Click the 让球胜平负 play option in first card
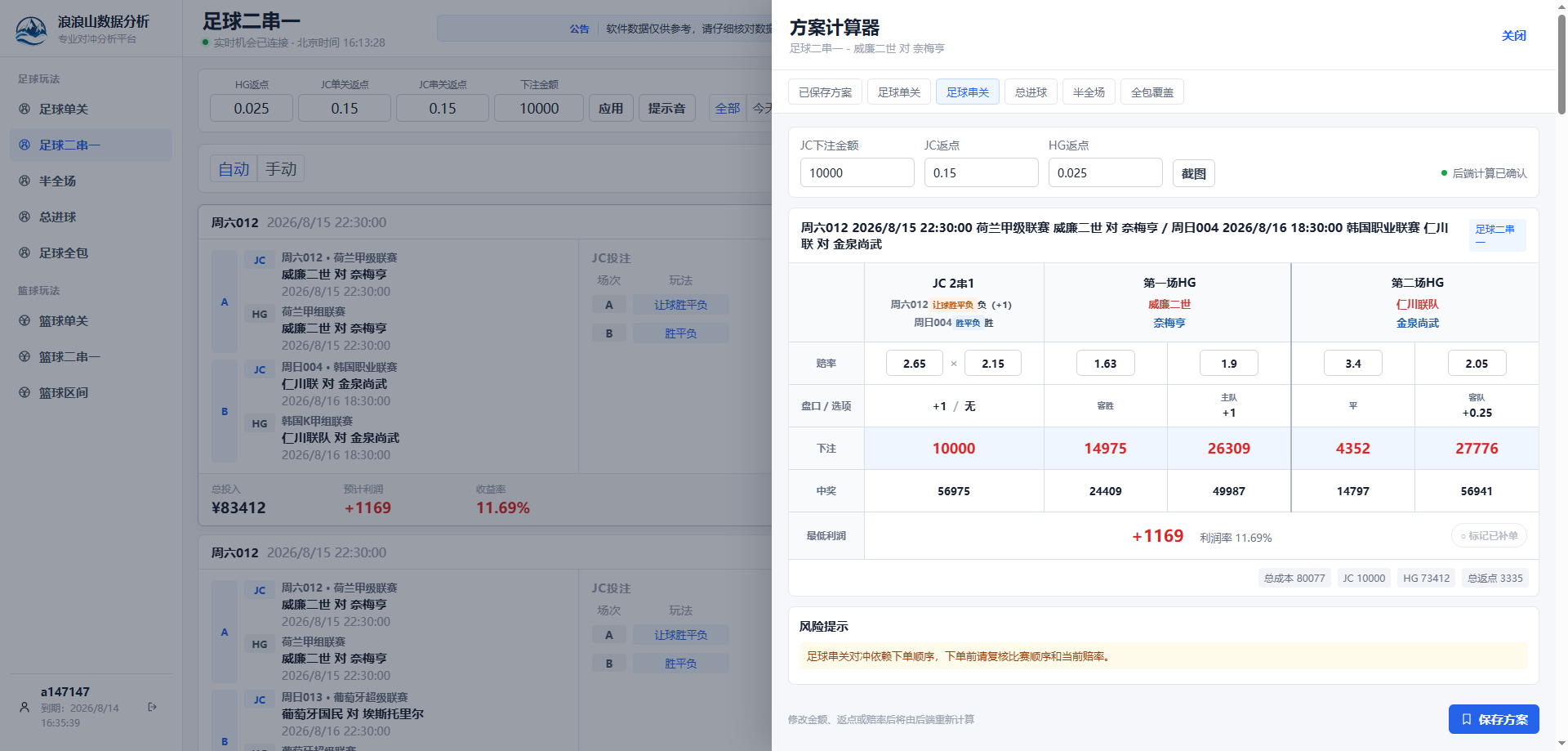Screen dimensions: 1568x751 (x=680, y=305)
